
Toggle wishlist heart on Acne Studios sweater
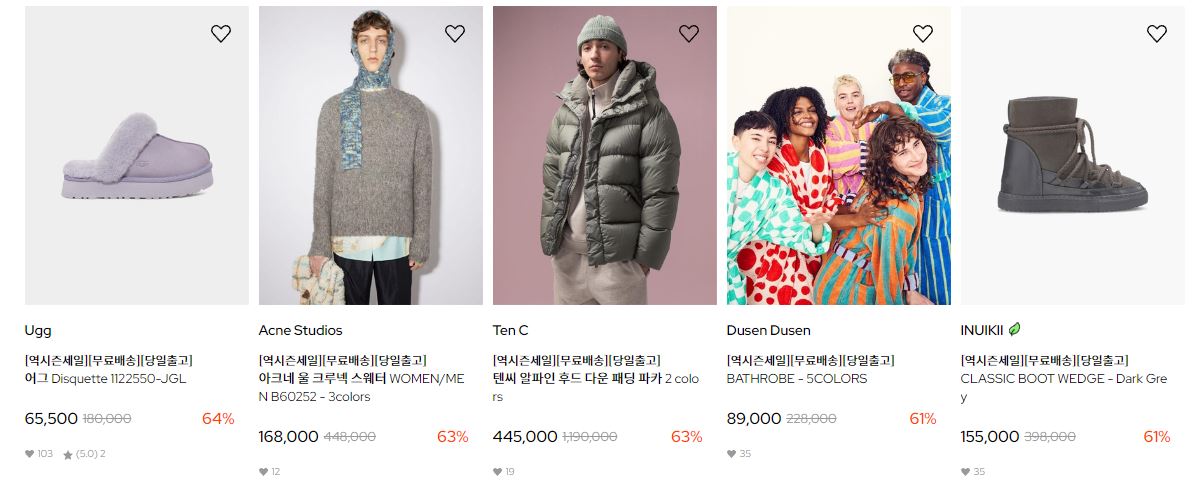coord(455,34)
